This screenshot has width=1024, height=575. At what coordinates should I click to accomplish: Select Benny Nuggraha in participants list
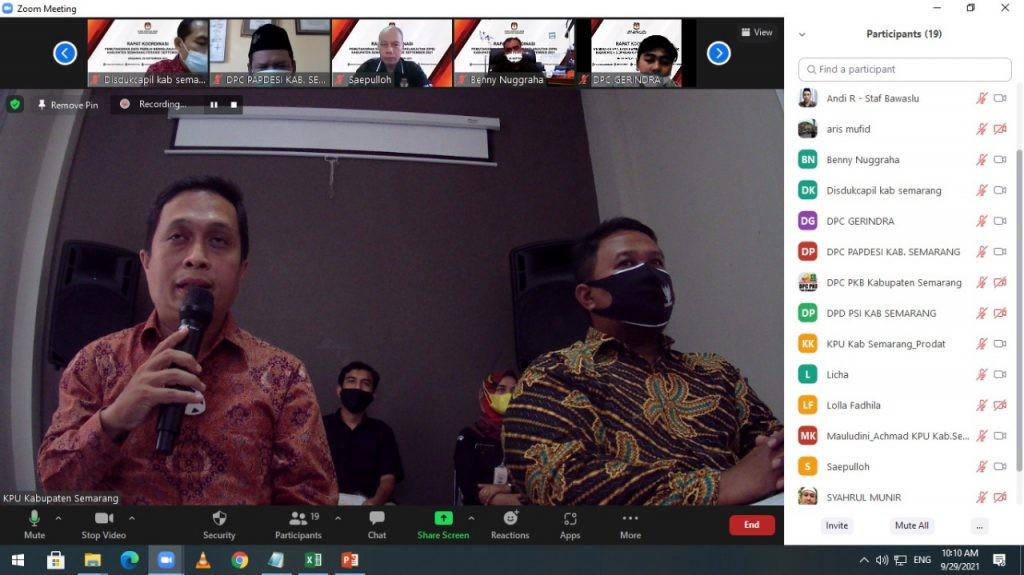pos(862,160)
